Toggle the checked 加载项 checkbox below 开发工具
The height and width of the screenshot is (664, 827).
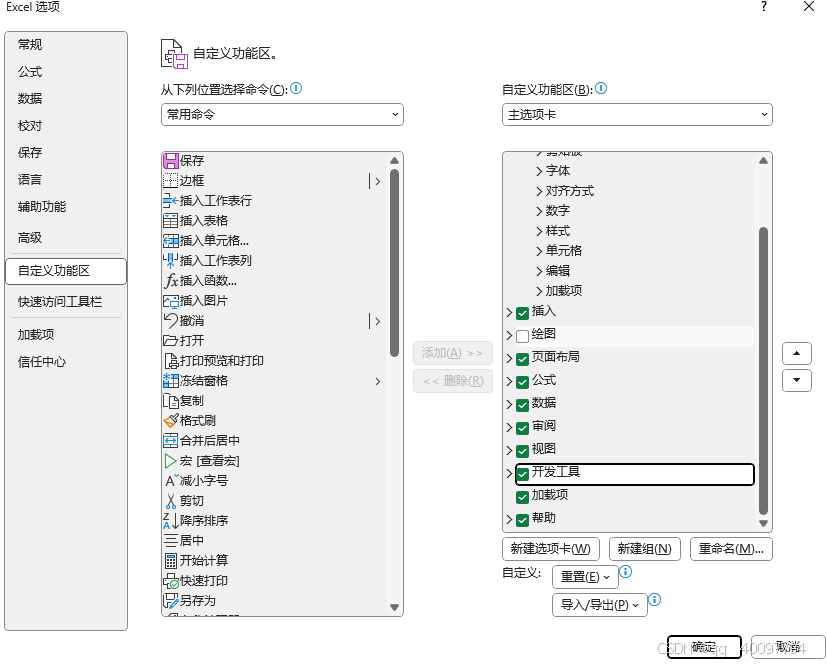[522, 497]
